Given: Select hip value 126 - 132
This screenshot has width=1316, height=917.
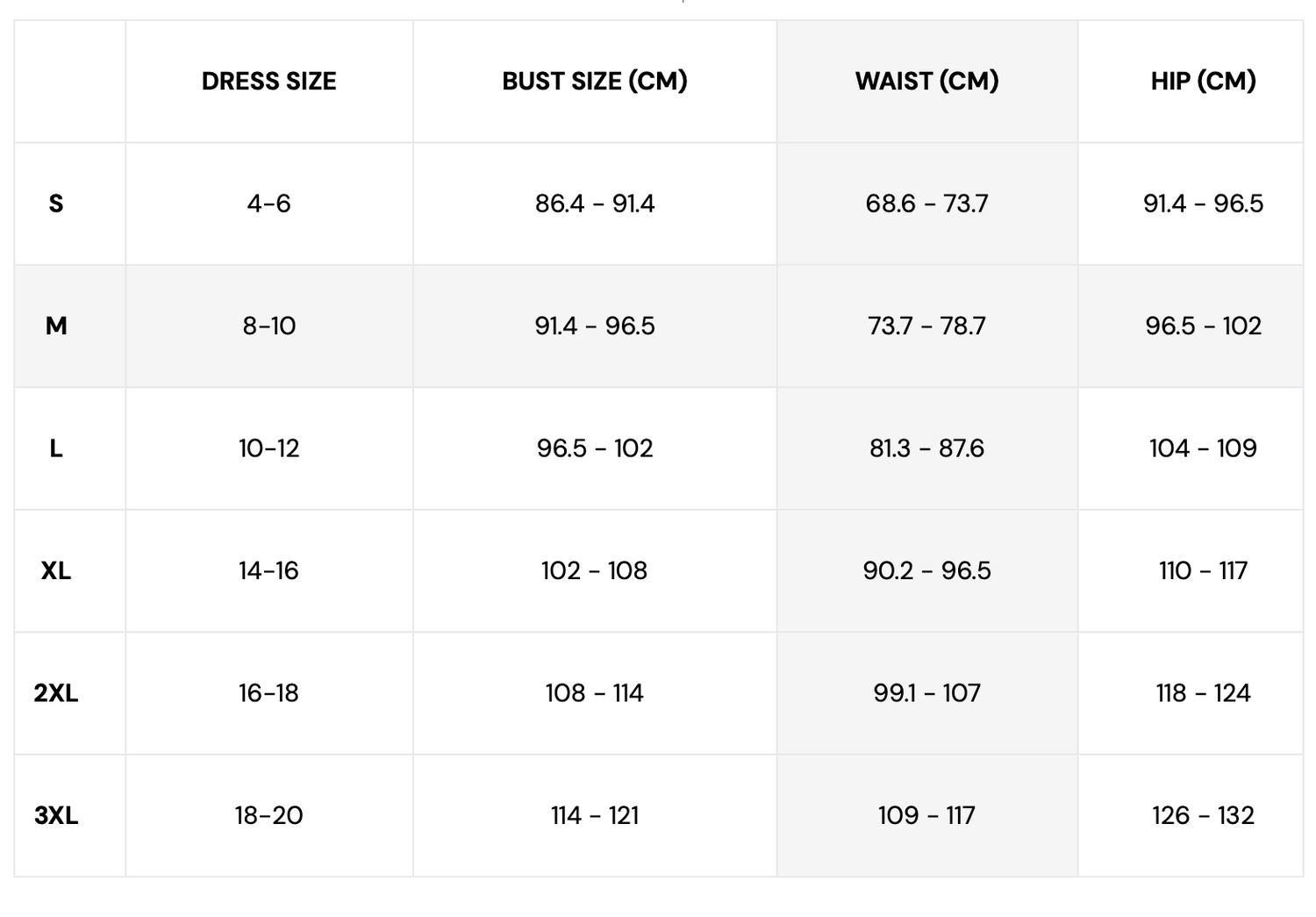Looking at the screenshot, I should tap(1203, 816).
